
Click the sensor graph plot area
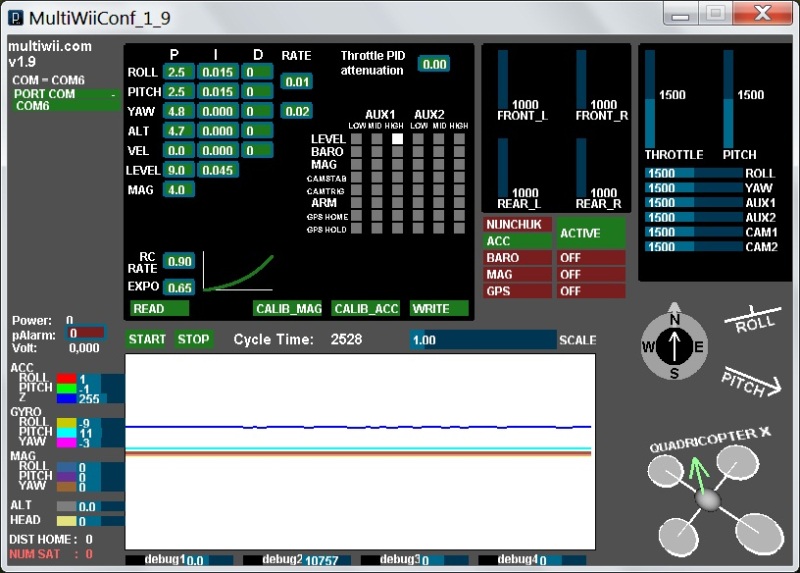click(360, 452)
